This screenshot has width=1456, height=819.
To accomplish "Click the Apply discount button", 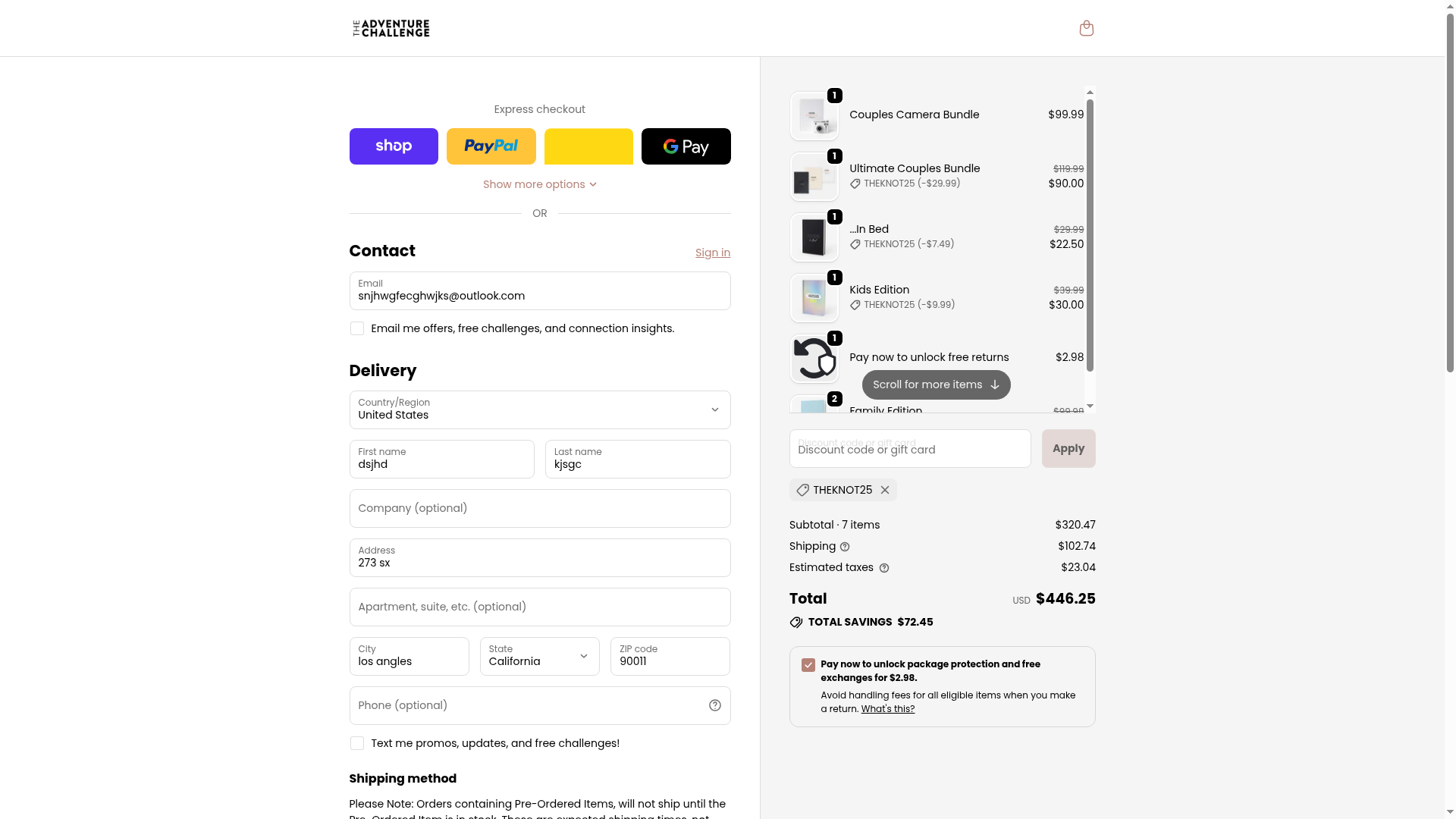I will tap(1068, 448).
